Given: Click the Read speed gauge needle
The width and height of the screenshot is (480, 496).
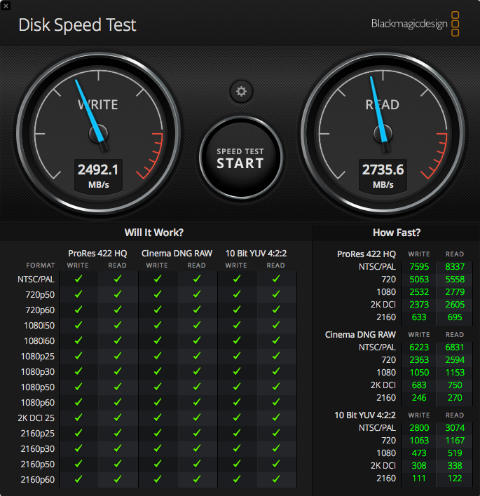Looking at the screenshot, I should [x=378, y=111].
